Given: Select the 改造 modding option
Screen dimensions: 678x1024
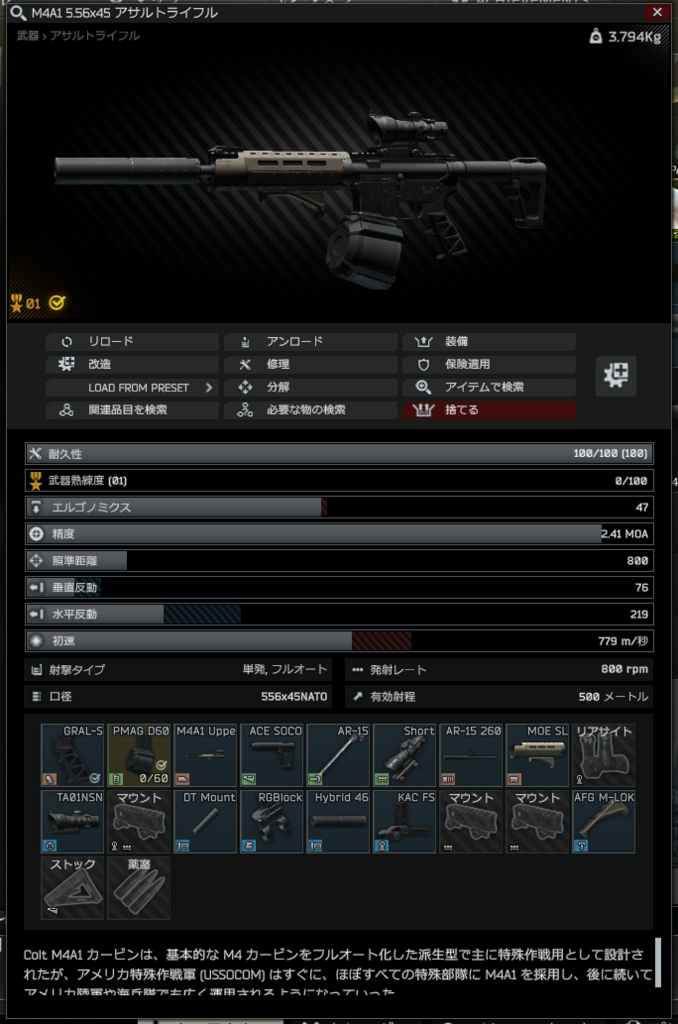Looking at the screenshot, I should 132,364.
